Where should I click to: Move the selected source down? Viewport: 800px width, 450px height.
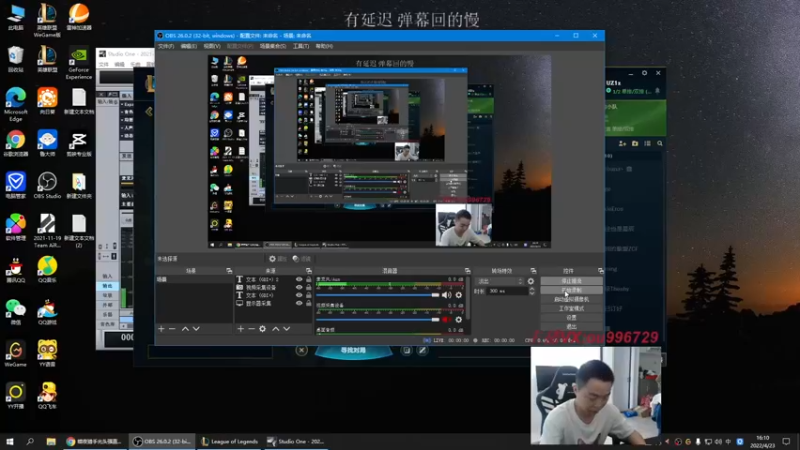(287, 329)
